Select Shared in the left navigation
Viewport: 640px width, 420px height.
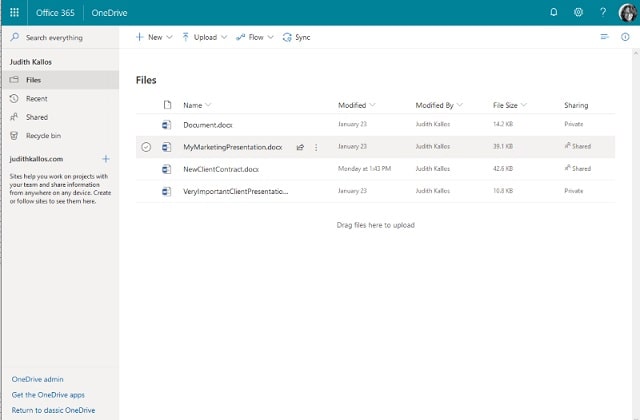click(60, 117)
